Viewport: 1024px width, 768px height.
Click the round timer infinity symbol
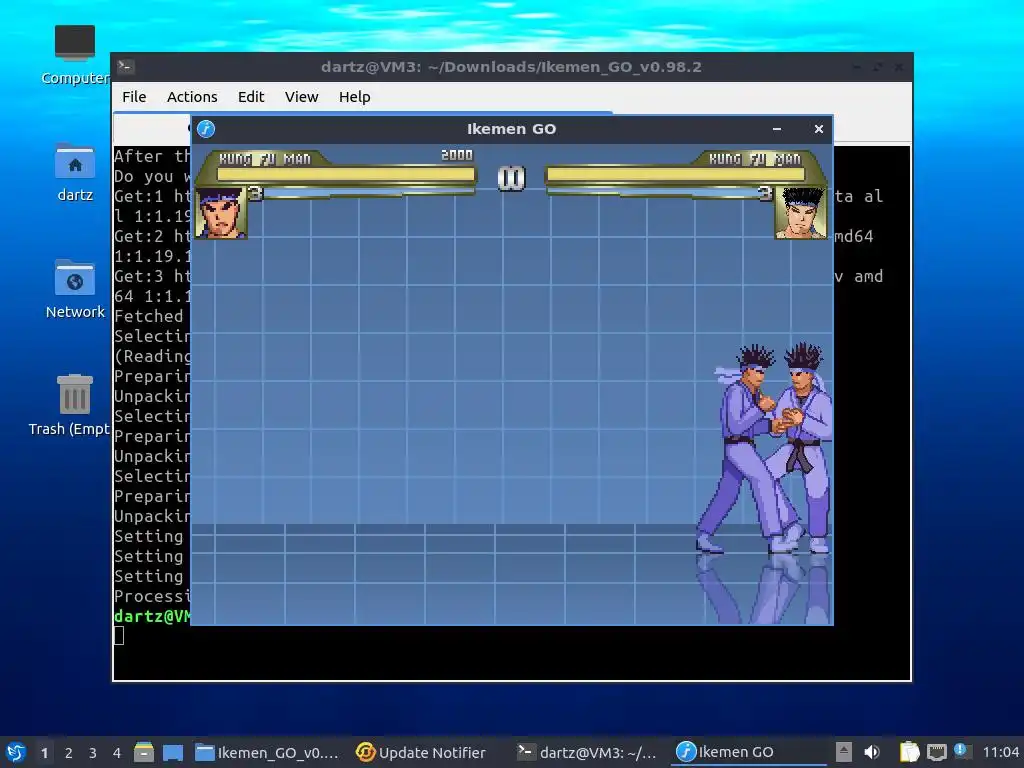click(x=511, y=178)
